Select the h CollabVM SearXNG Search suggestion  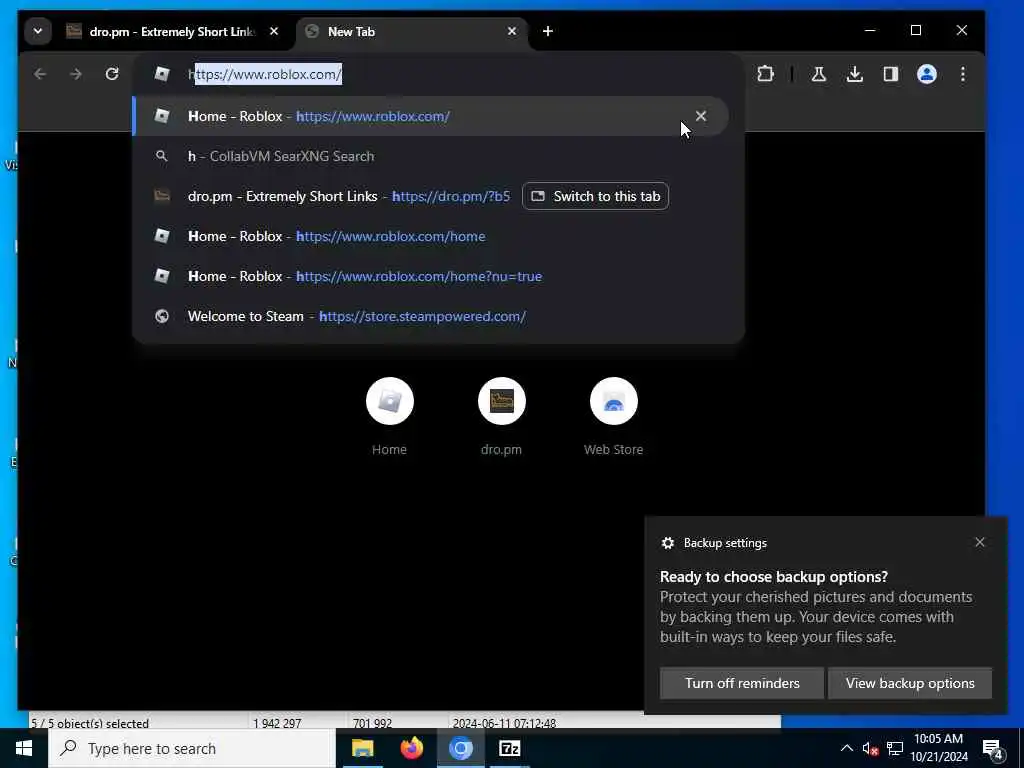point(431,156)
